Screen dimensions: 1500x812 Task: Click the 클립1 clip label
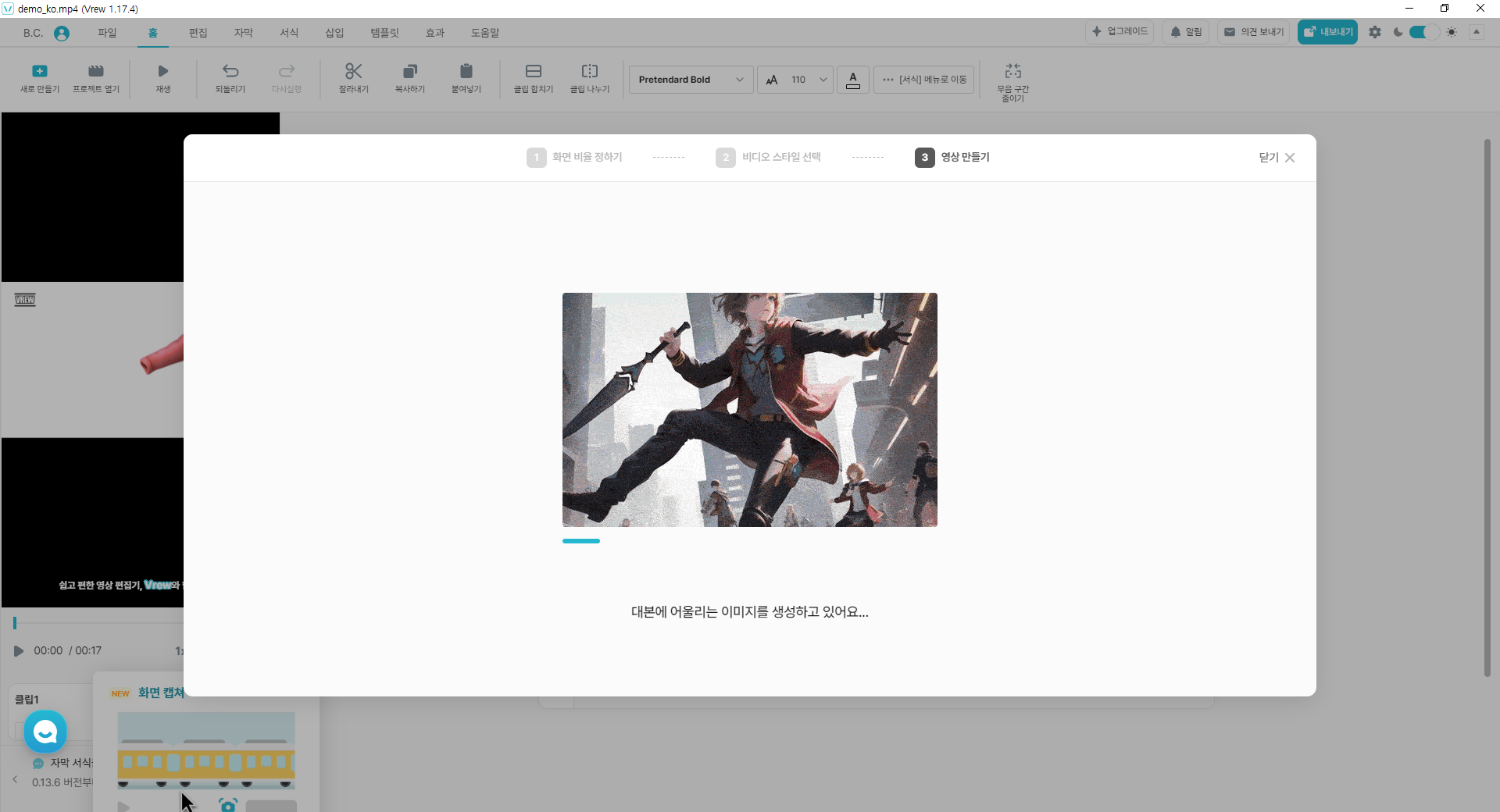point(27,700)
